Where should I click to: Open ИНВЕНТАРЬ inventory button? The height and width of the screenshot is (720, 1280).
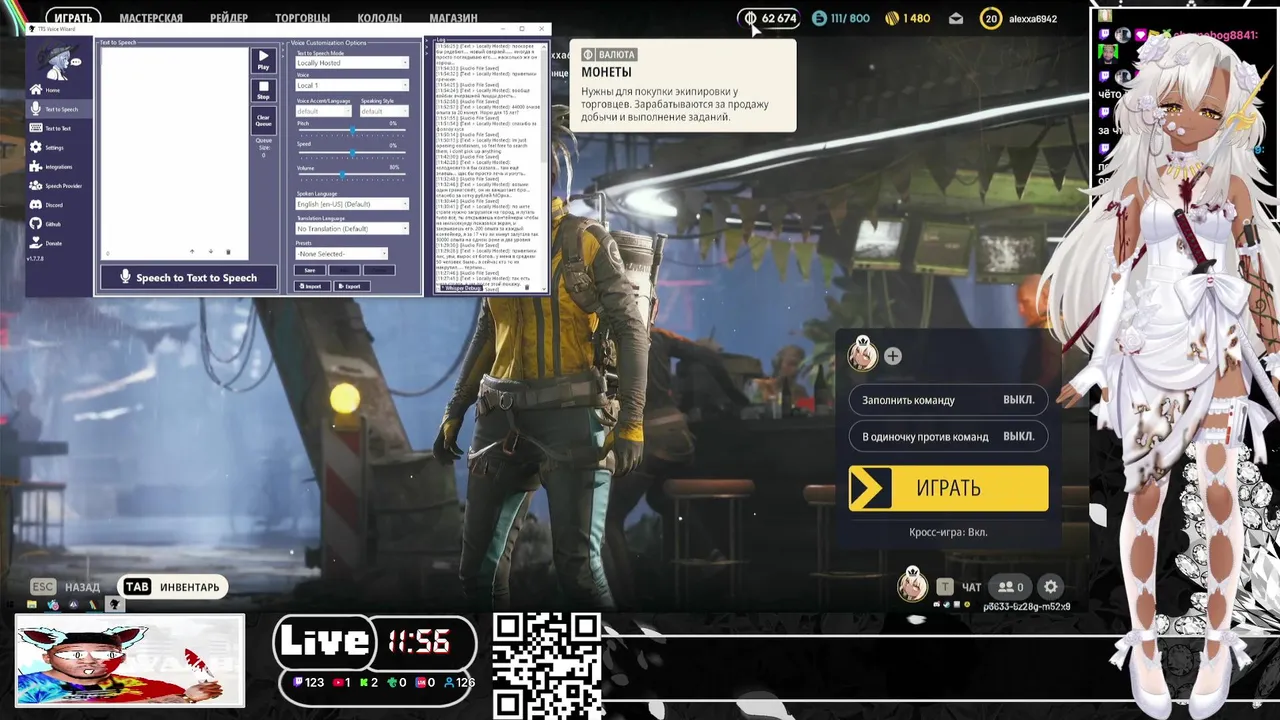coord(174,587)
